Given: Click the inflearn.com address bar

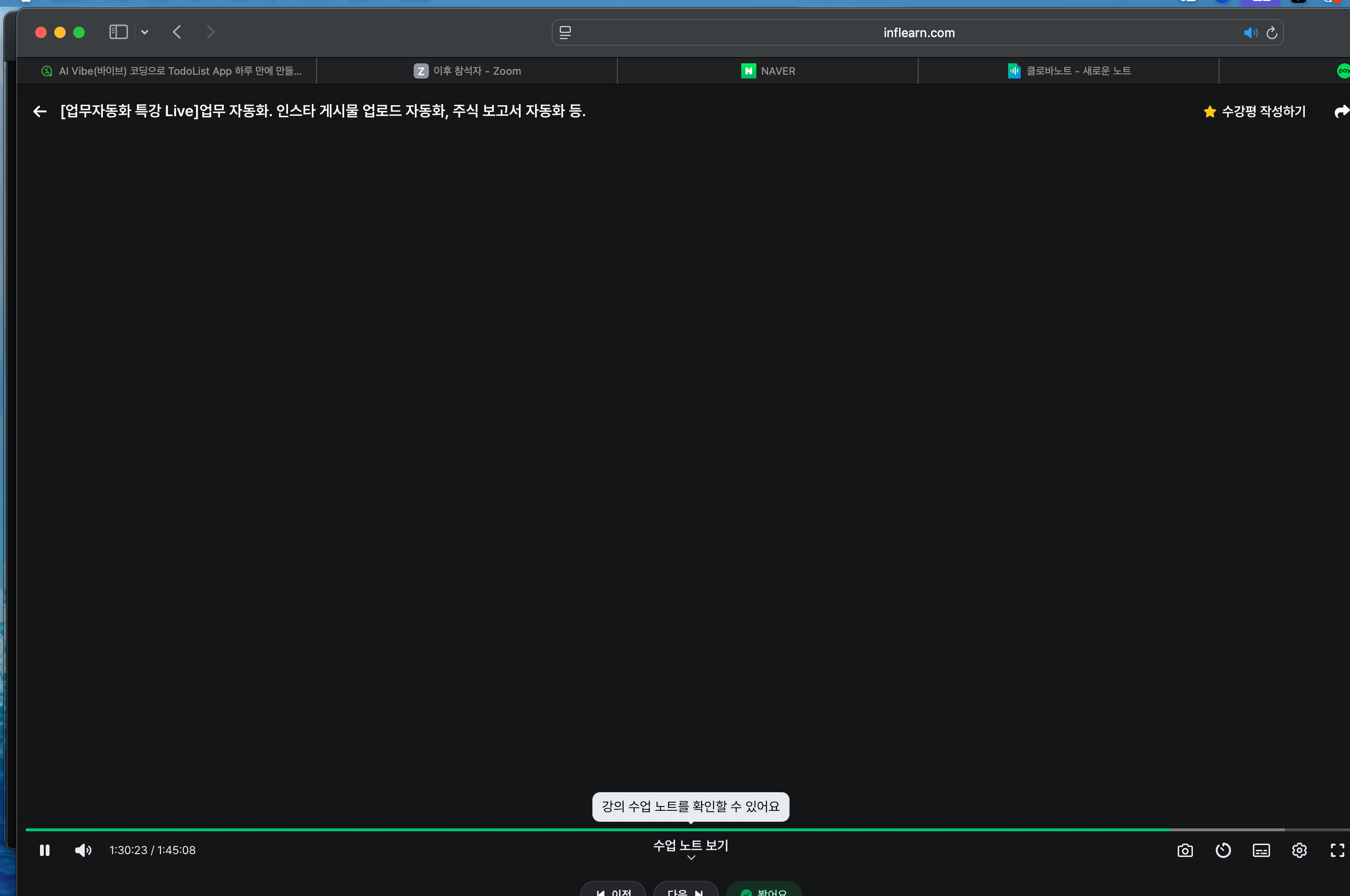Looking at the screenshot, I should click(x=918, y=32).
